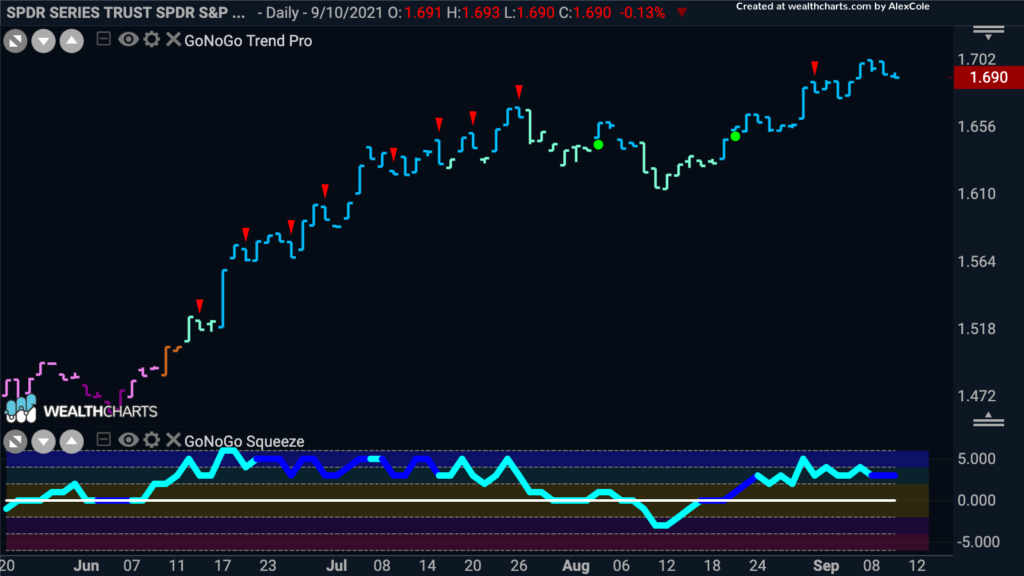The image size is (1024, 576).
Task: Click the red down arrow beside -0.13%
Action: [x=682, y=12]
